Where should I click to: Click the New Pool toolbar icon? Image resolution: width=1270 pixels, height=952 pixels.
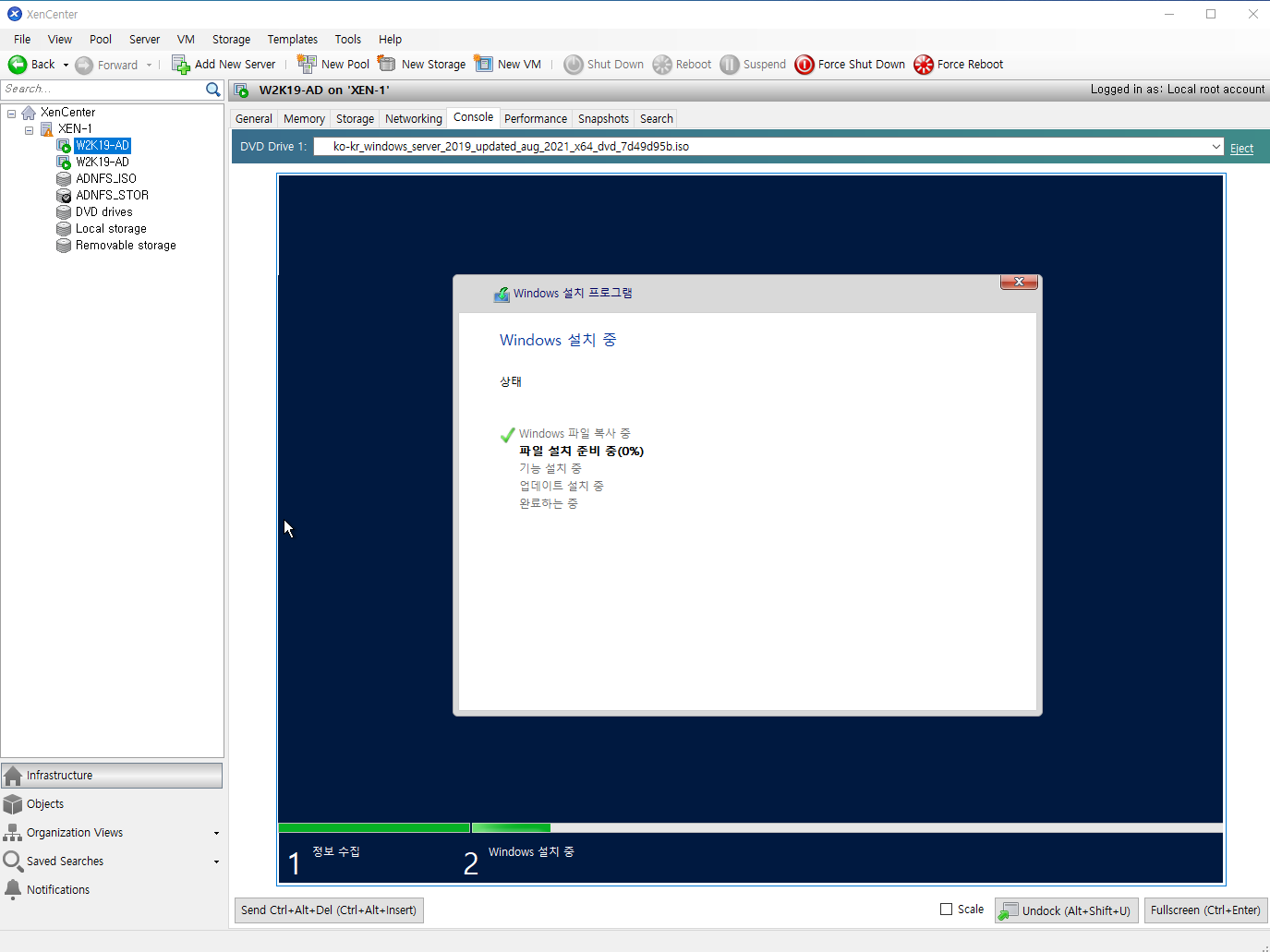pos(307,64)
